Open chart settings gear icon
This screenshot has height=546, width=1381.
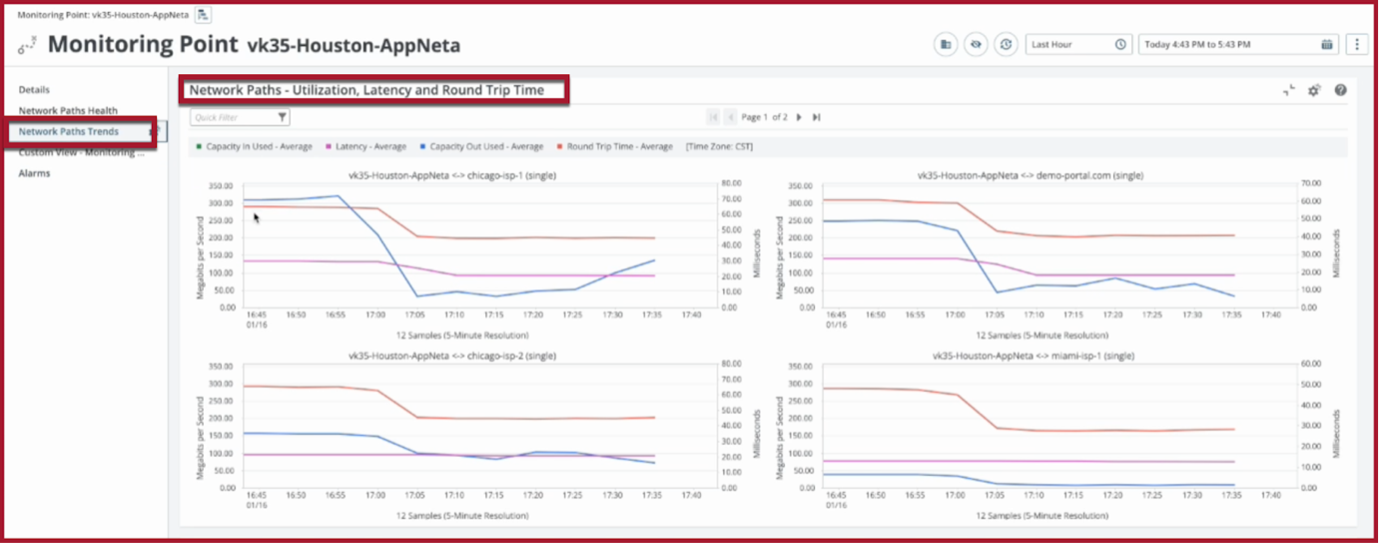[1315, 90]
